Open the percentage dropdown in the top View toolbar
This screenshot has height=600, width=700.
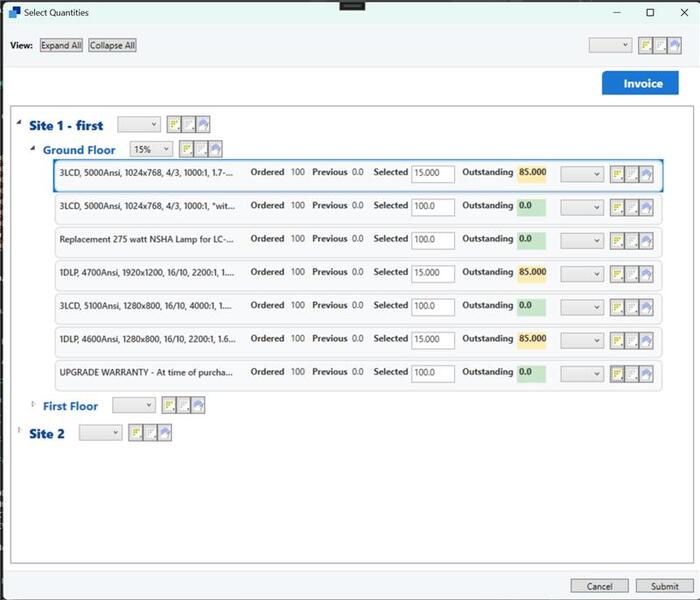tap(610, 45)
